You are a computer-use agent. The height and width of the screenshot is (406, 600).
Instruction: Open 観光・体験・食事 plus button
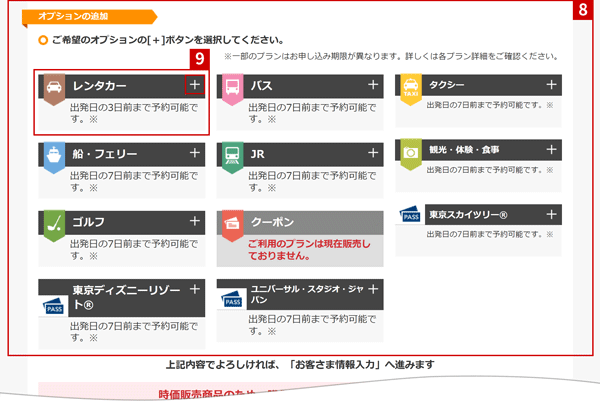coord(550,148)
